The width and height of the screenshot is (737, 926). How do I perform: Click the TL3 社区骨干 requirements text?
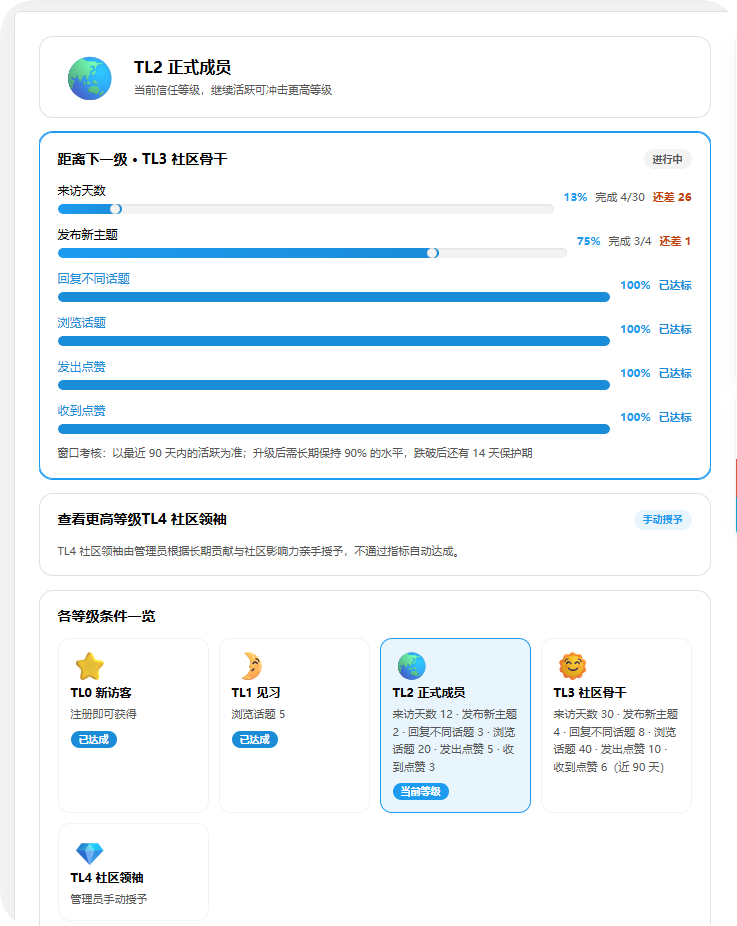(616, 741)
